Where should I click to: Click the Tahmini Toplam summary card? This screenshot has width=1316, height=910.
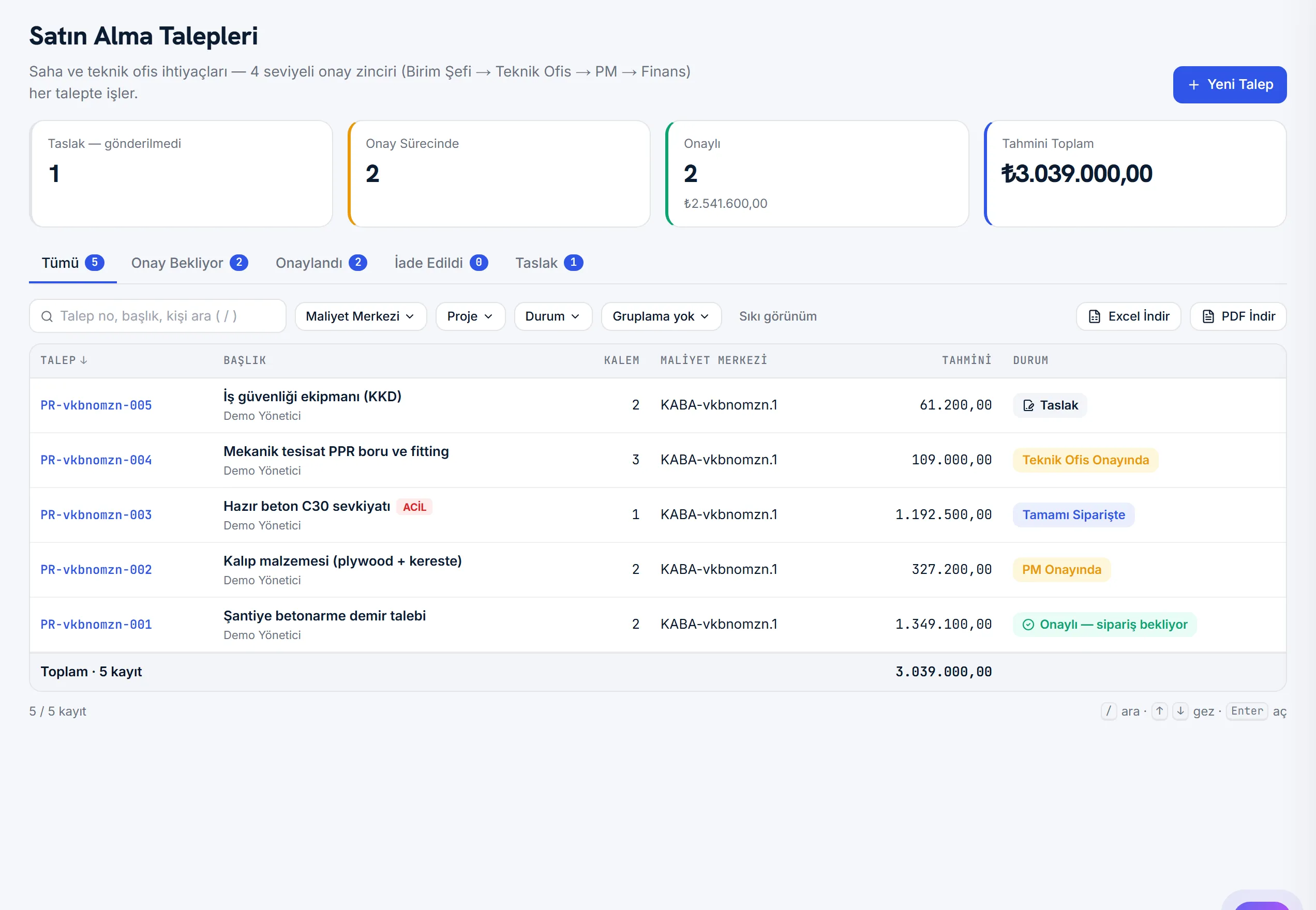1134,174
